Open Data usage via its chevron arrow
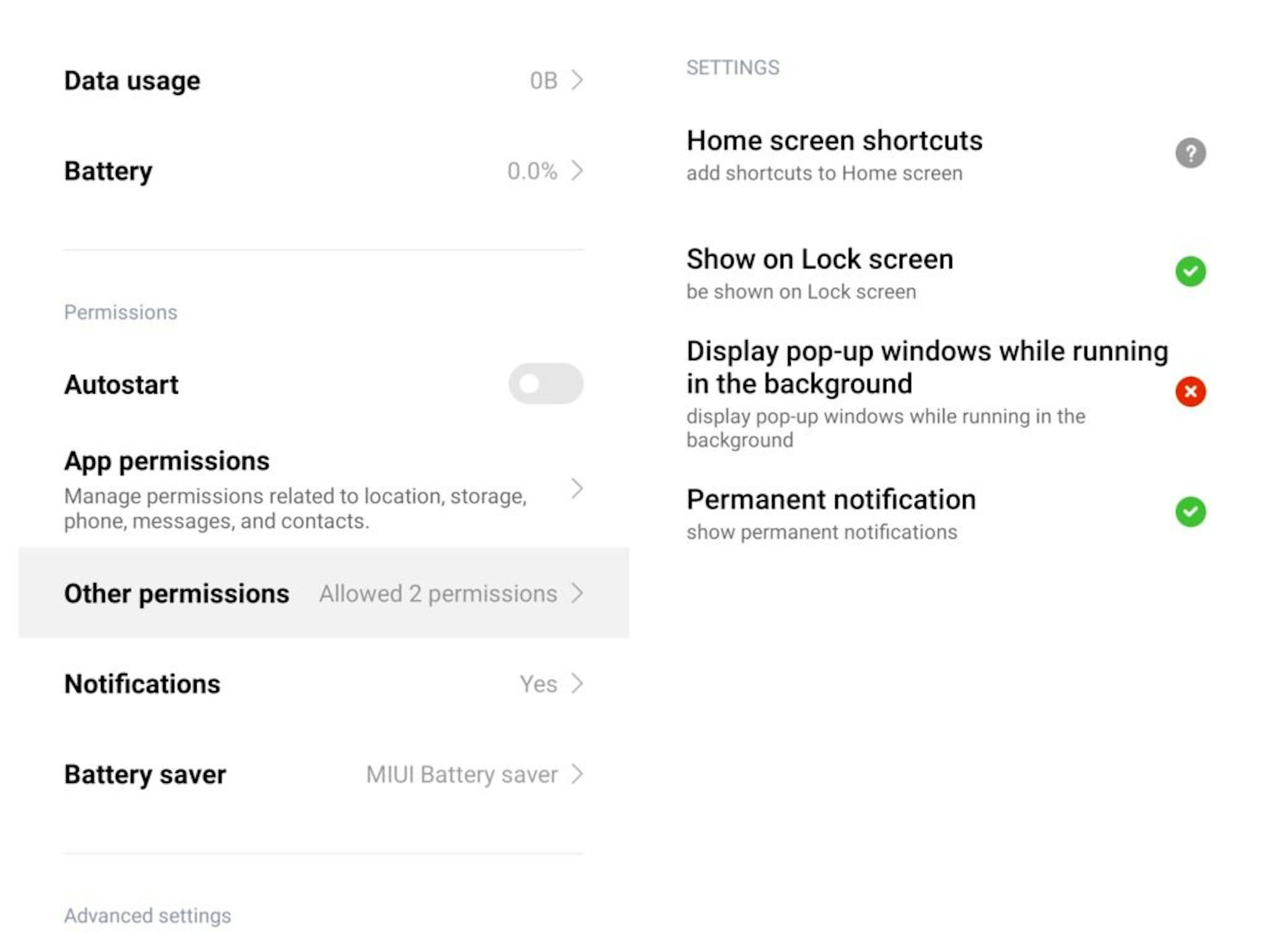The image size is (1270, 952). click(577, 81)
